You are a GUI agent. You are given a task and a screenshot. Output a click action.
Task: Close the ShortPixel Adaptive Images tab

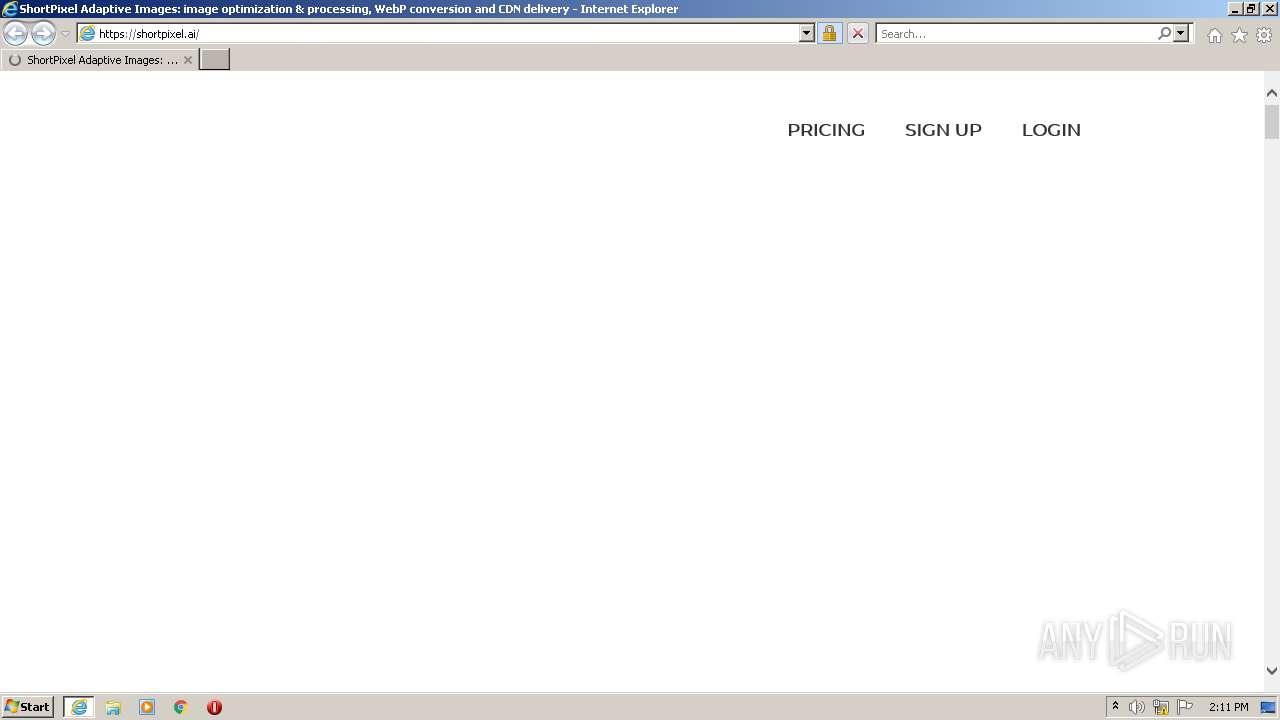[x=188, y=60]
